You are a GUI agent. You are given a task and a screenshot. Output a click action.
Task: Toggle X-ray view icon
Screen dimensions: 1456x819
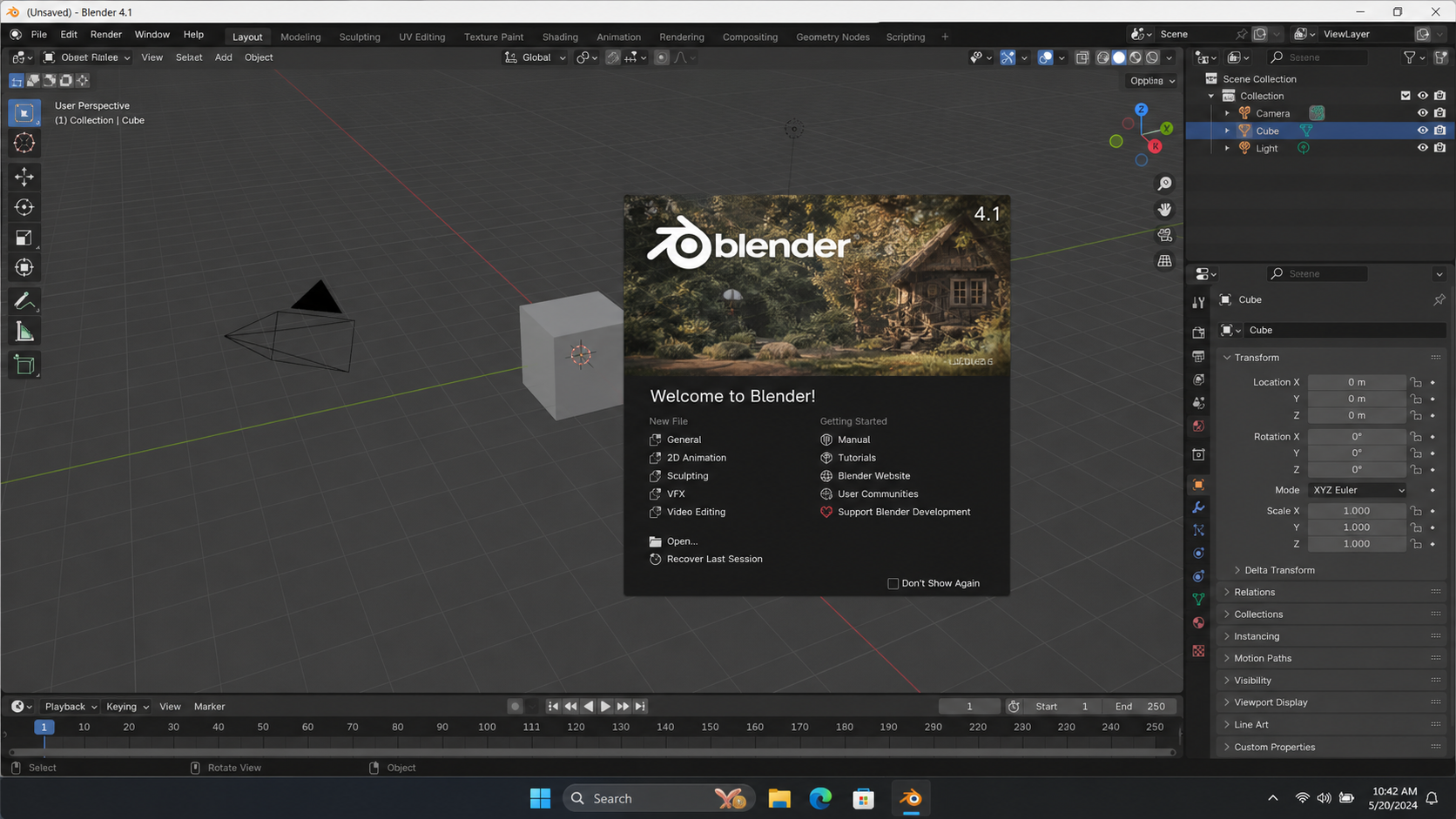(1082, 57)
